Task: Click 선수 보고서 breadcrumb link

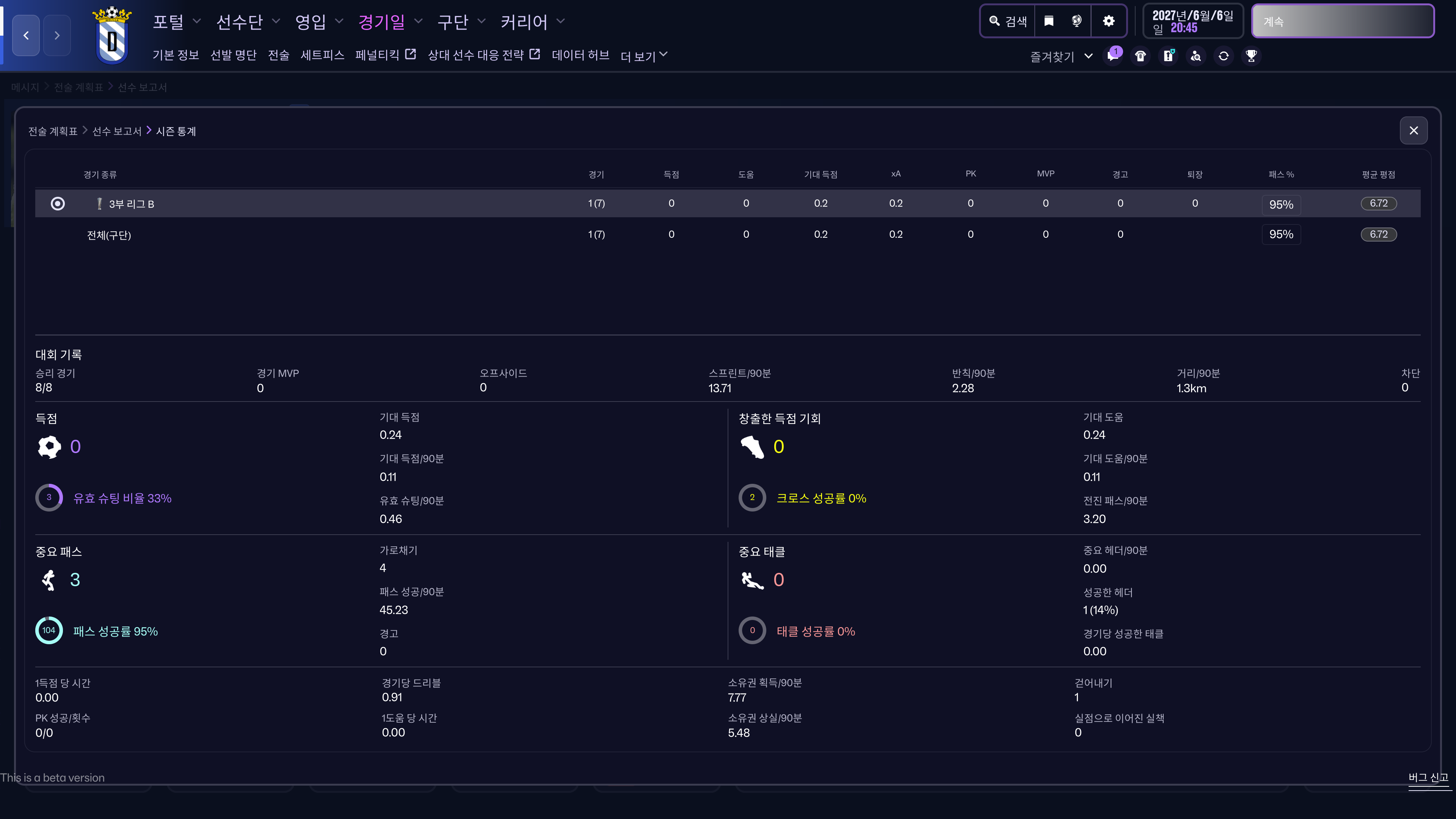Action: [x=116, y=131]
